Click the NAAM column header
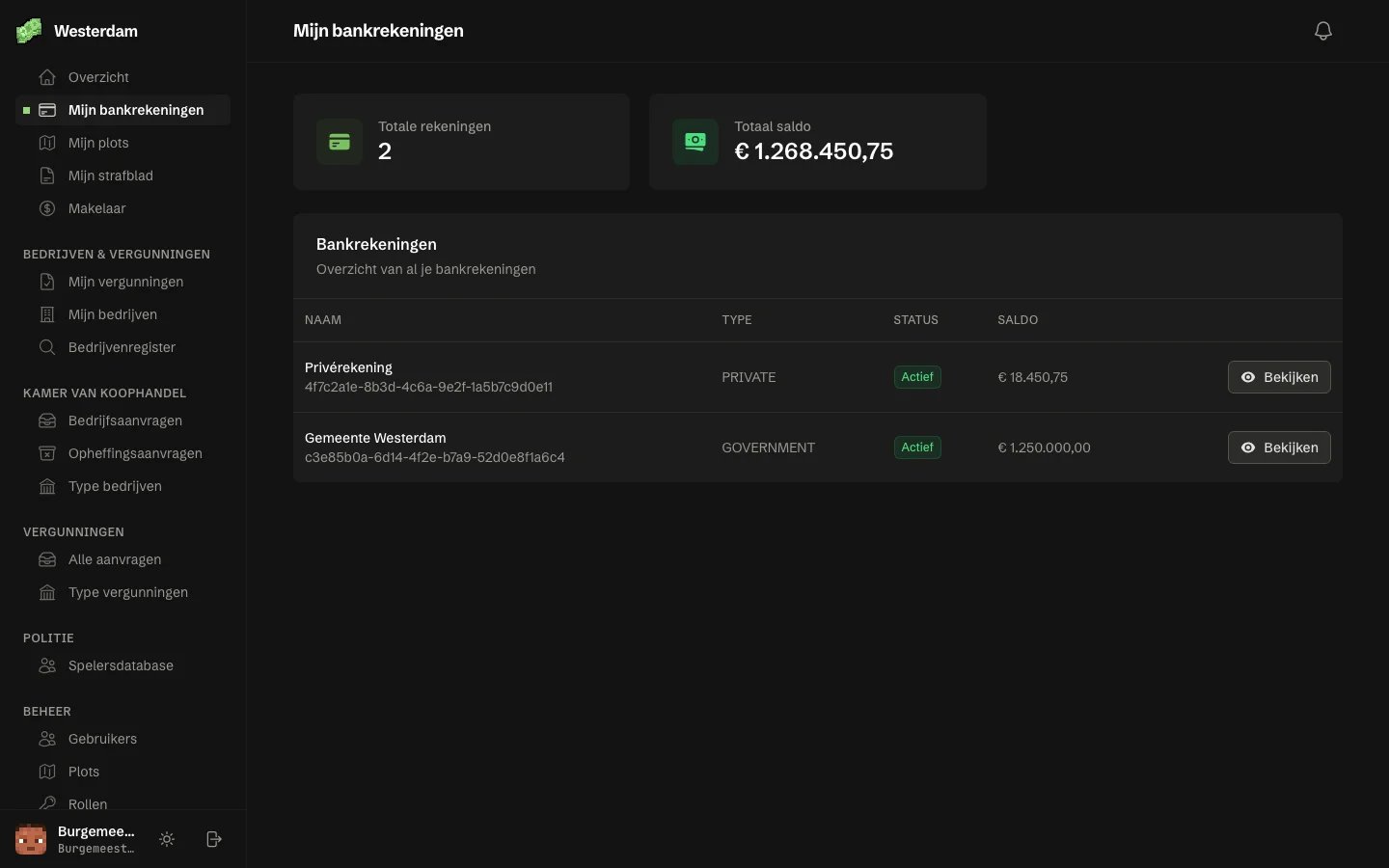The height and width of the screenshot is (868, 1389). pyautogui.click(x=323, y=320)
